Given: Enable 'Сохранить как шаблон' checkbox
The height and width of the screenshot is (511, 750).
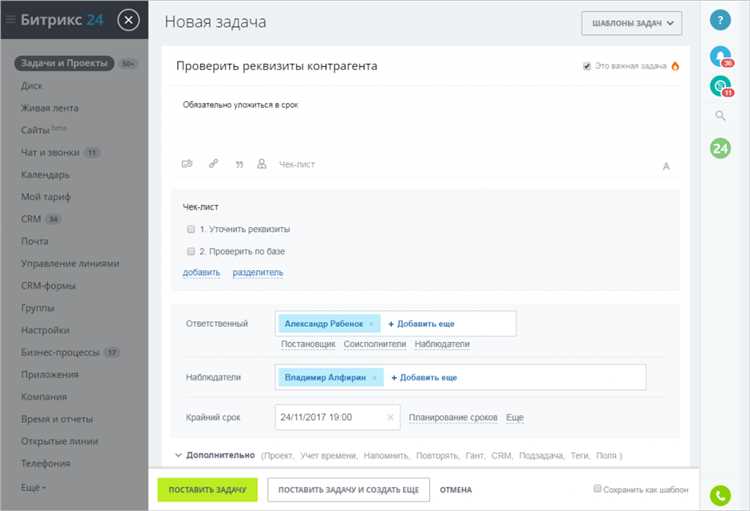Looking at the screenshot, I should [597, 489].
